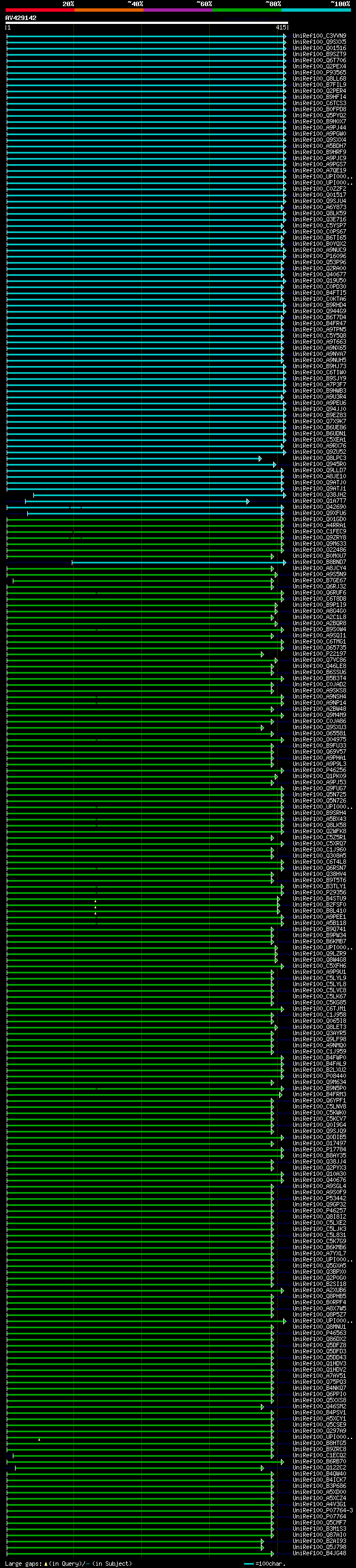Select hit label UniRef100_Q7VC86
Image resolution: width=356 pixels, height=1568 pixels.
point(319,660)
